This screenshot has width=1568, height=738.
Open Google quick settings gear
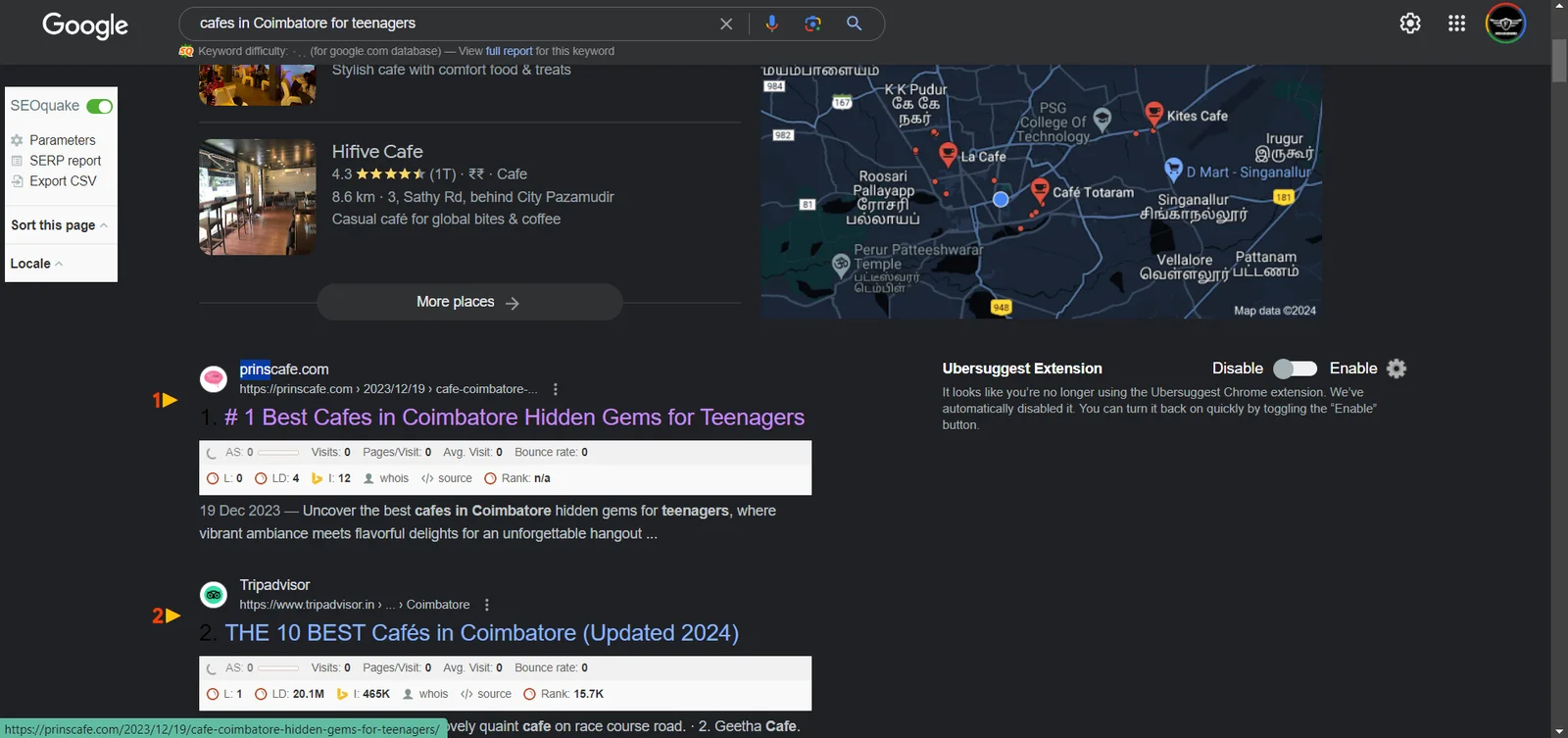point(1410,24)
